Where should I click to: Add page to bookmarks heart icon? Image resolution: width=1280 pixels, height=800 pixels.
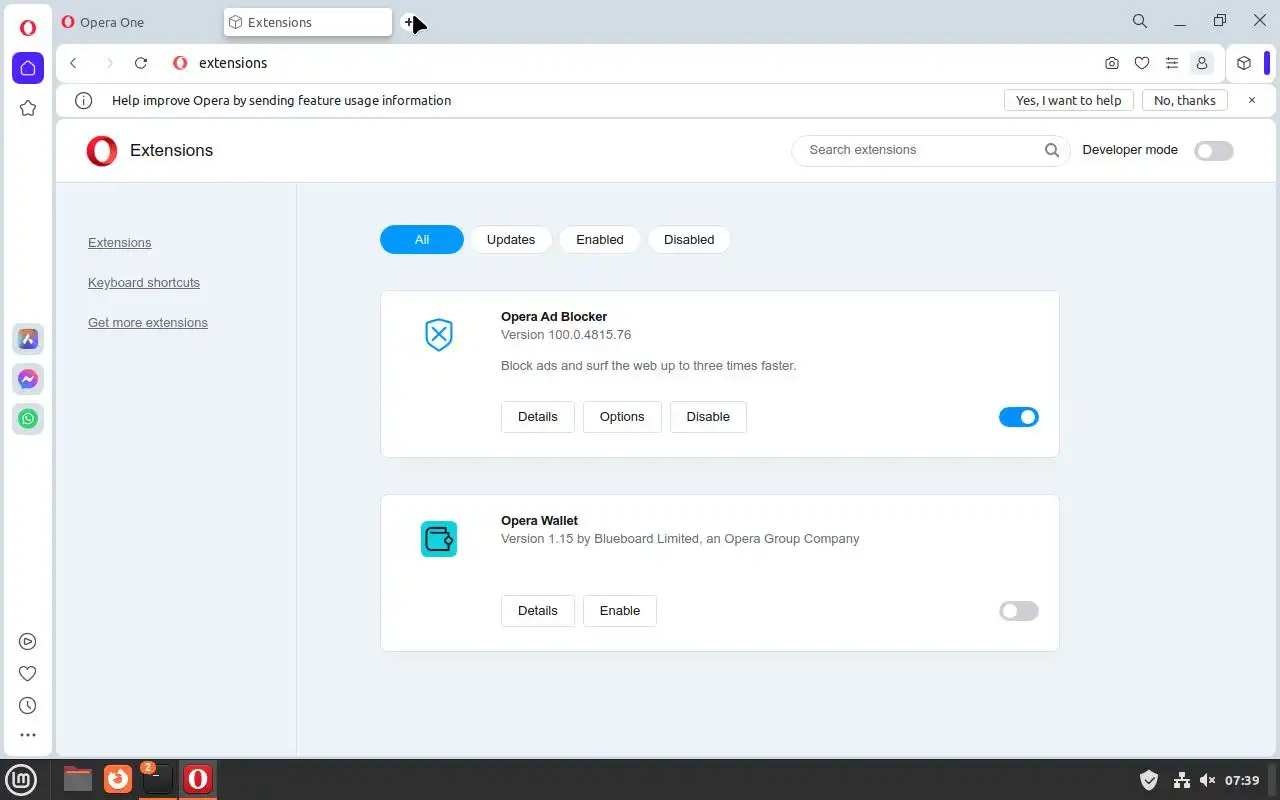pyautogui.click(x=1142, y=63)
